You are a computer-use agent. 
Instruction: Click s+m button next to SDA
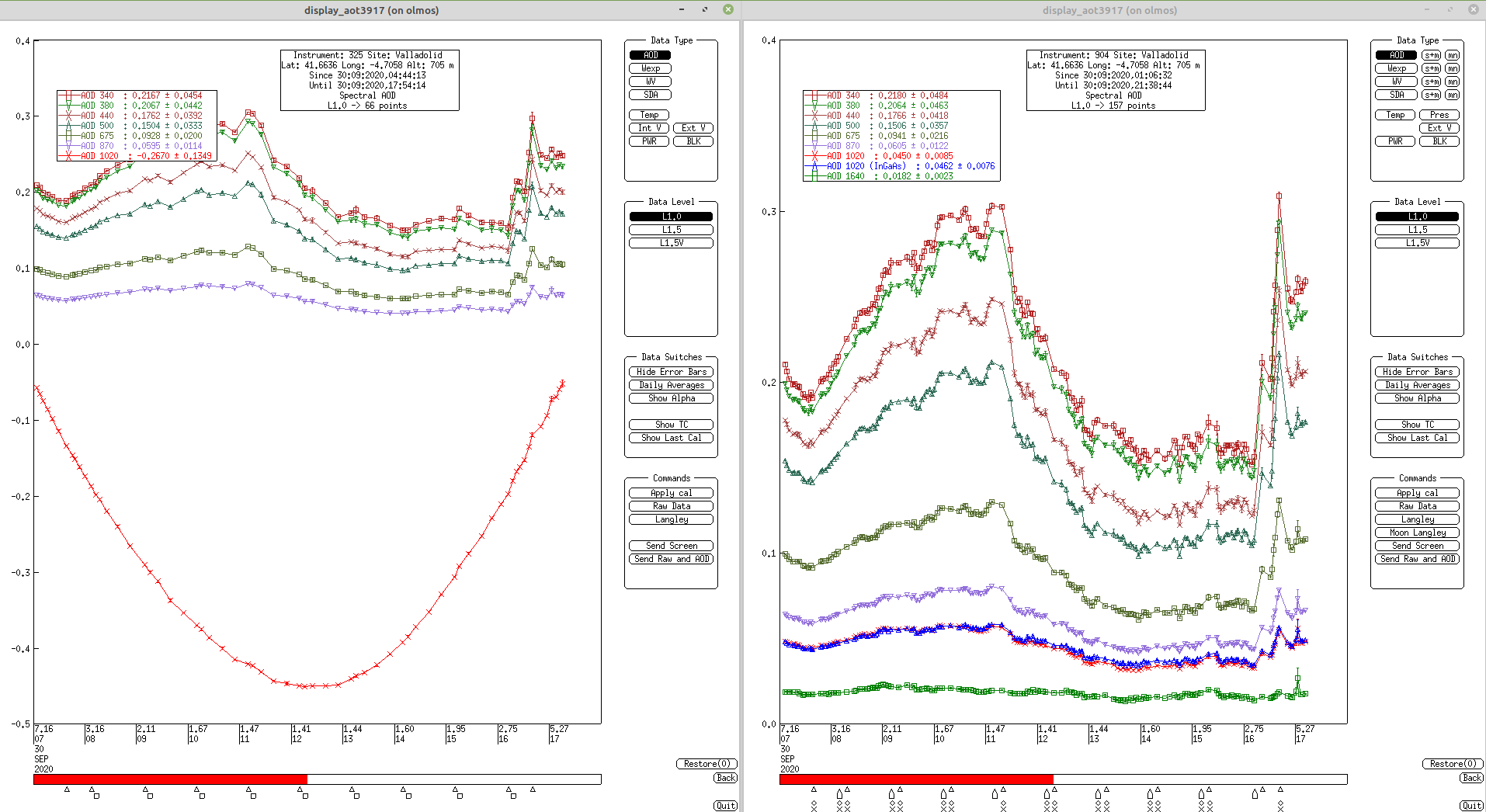[x=1431, y=95]
